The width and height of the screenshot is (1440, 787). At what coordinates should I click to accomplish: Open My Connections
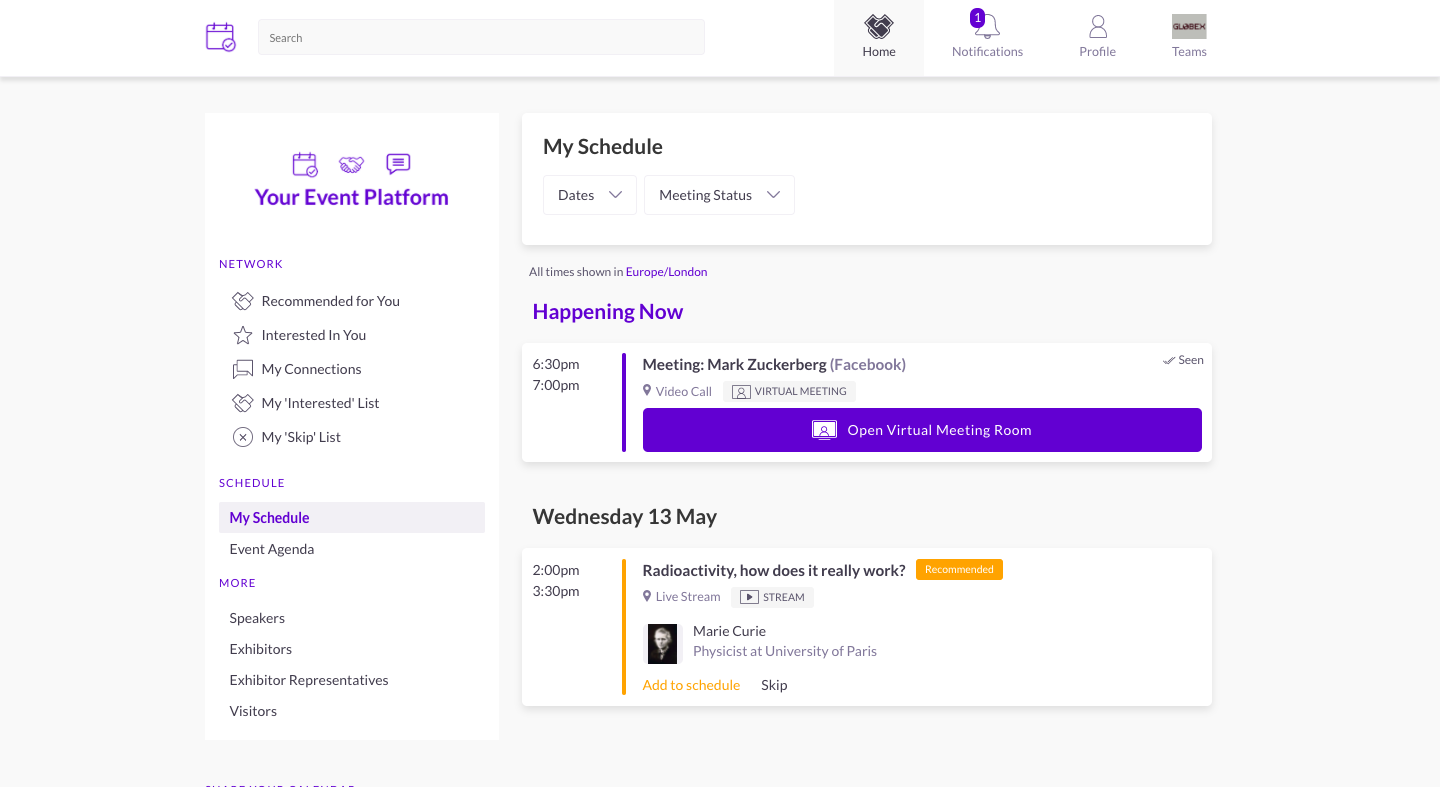[311, 369]
